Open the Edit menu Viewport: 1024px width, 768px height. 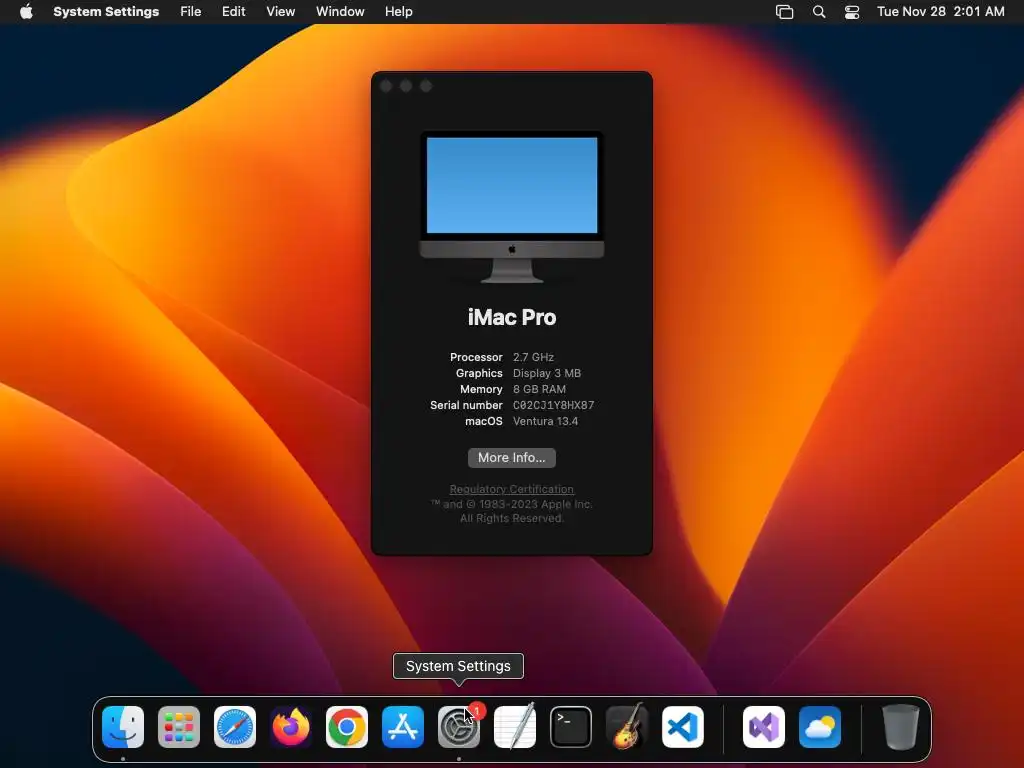click(x=233, y=12)
